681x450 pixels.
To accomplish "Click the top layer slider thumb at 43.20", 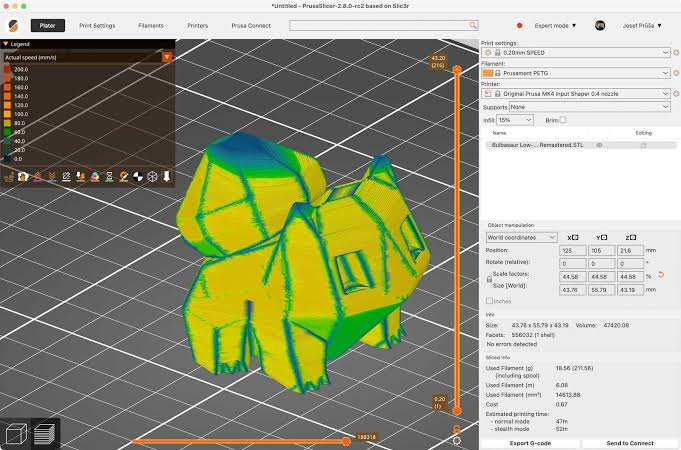I will 457,69.
